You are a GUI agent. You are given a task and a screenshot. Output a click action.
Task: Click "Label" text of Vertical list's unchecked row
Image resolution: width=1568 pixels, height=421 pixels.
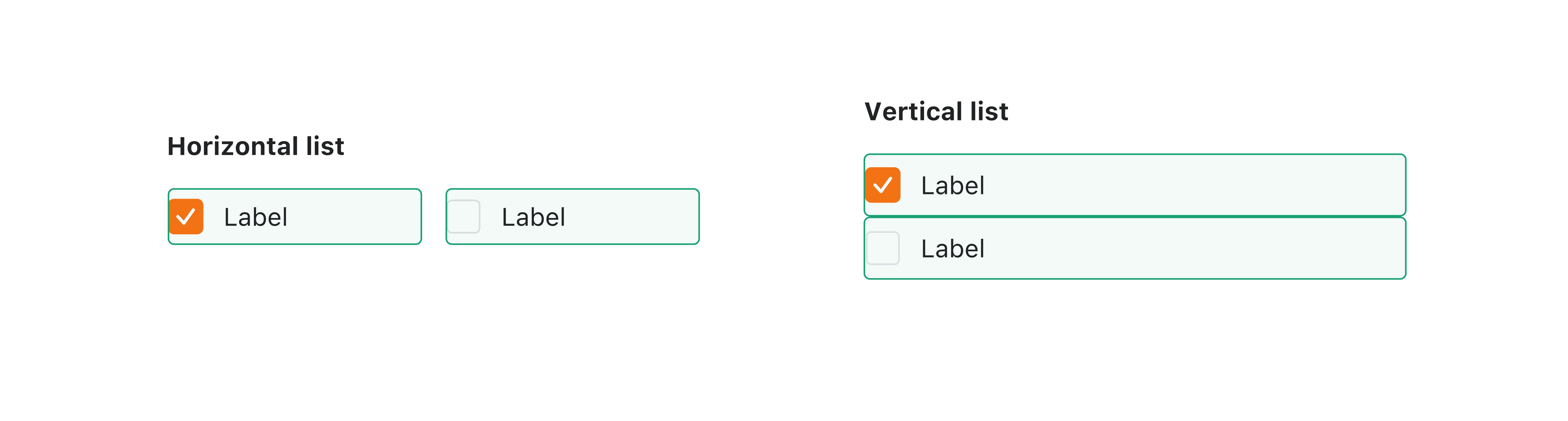click(x=953, y=249)
